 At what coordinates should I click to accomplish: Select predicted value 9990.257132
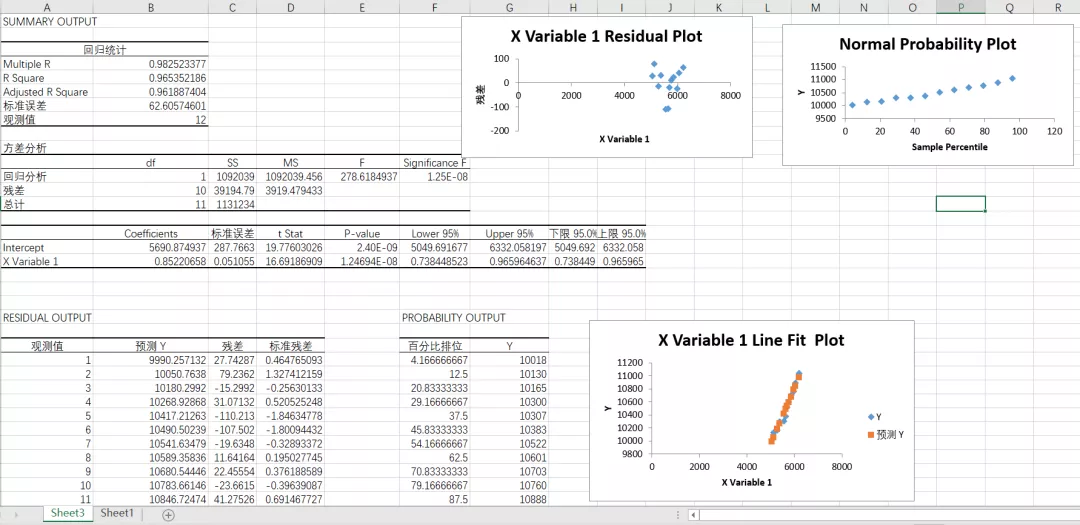[150, 360]
